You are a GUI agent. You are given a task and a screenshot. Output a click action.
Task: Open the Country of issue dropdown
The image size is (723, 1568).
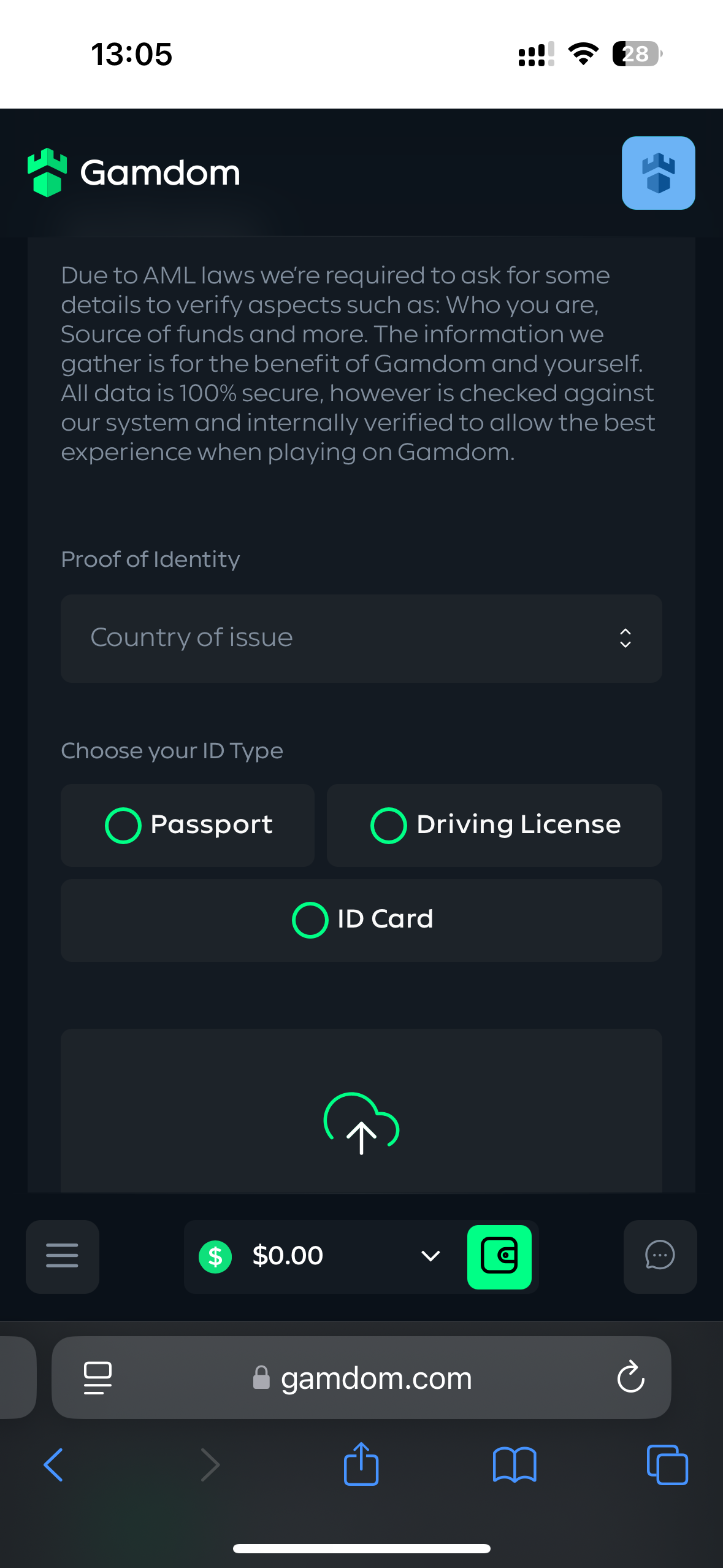[361, 638]
